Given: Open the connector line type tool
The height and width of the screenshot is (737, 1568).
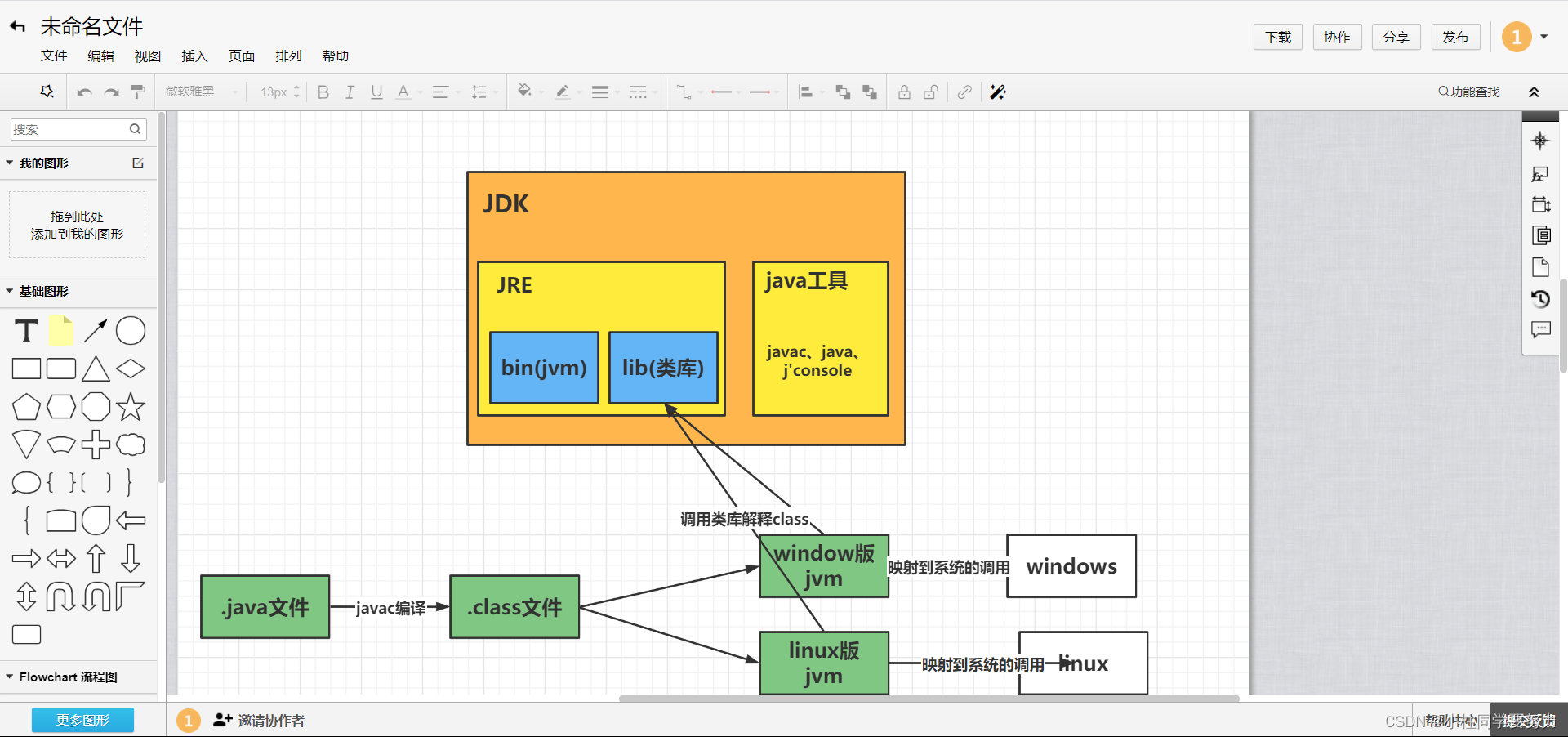Looking at the screenshot, I should (x=684, y=92).
